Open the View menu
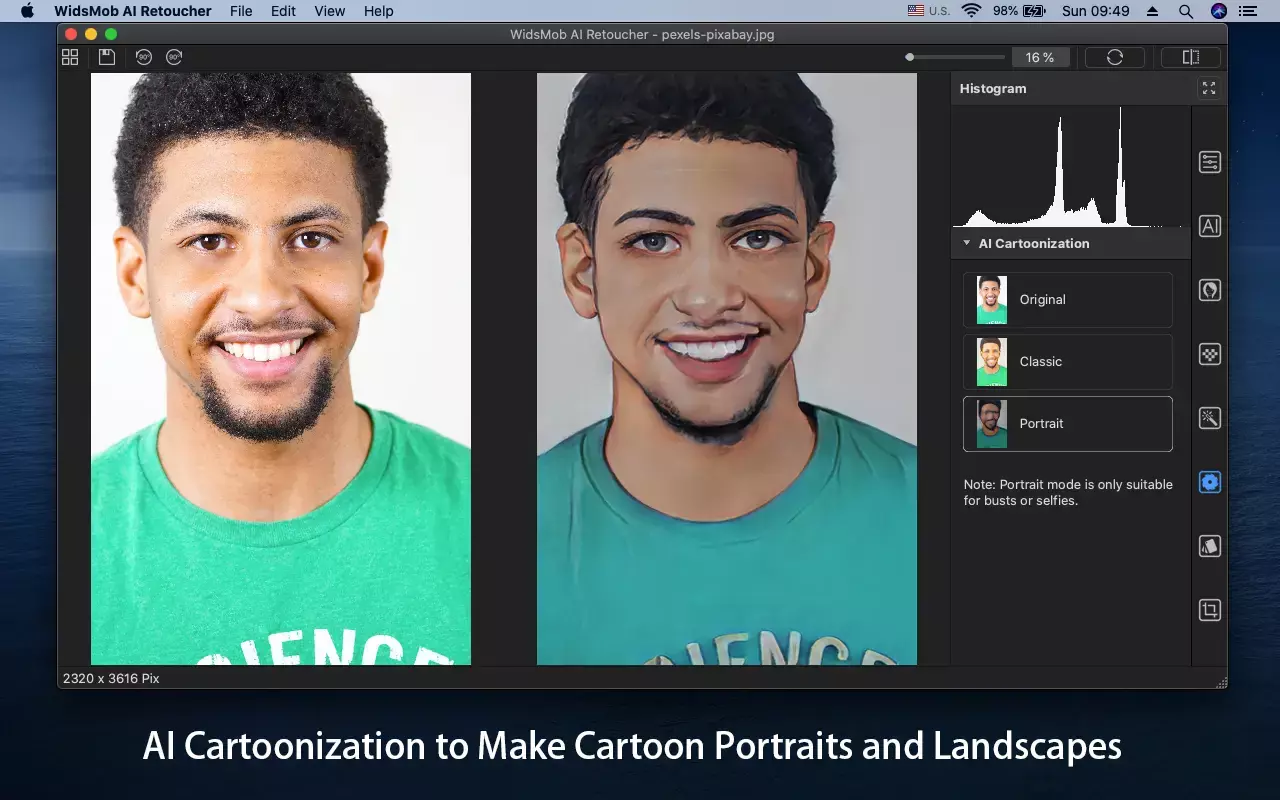Image resolution: width=1280 pixels, height=800 pixels. (329, 11)
